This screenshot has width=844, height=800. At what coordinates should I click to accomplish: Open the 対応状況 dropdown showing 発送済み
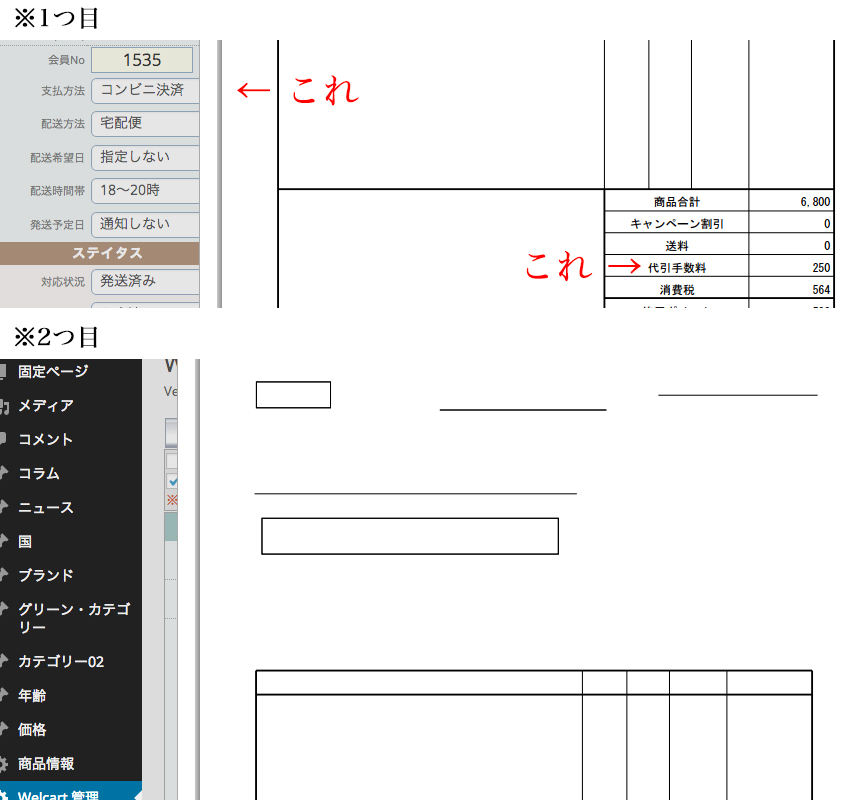coord(145,282)
